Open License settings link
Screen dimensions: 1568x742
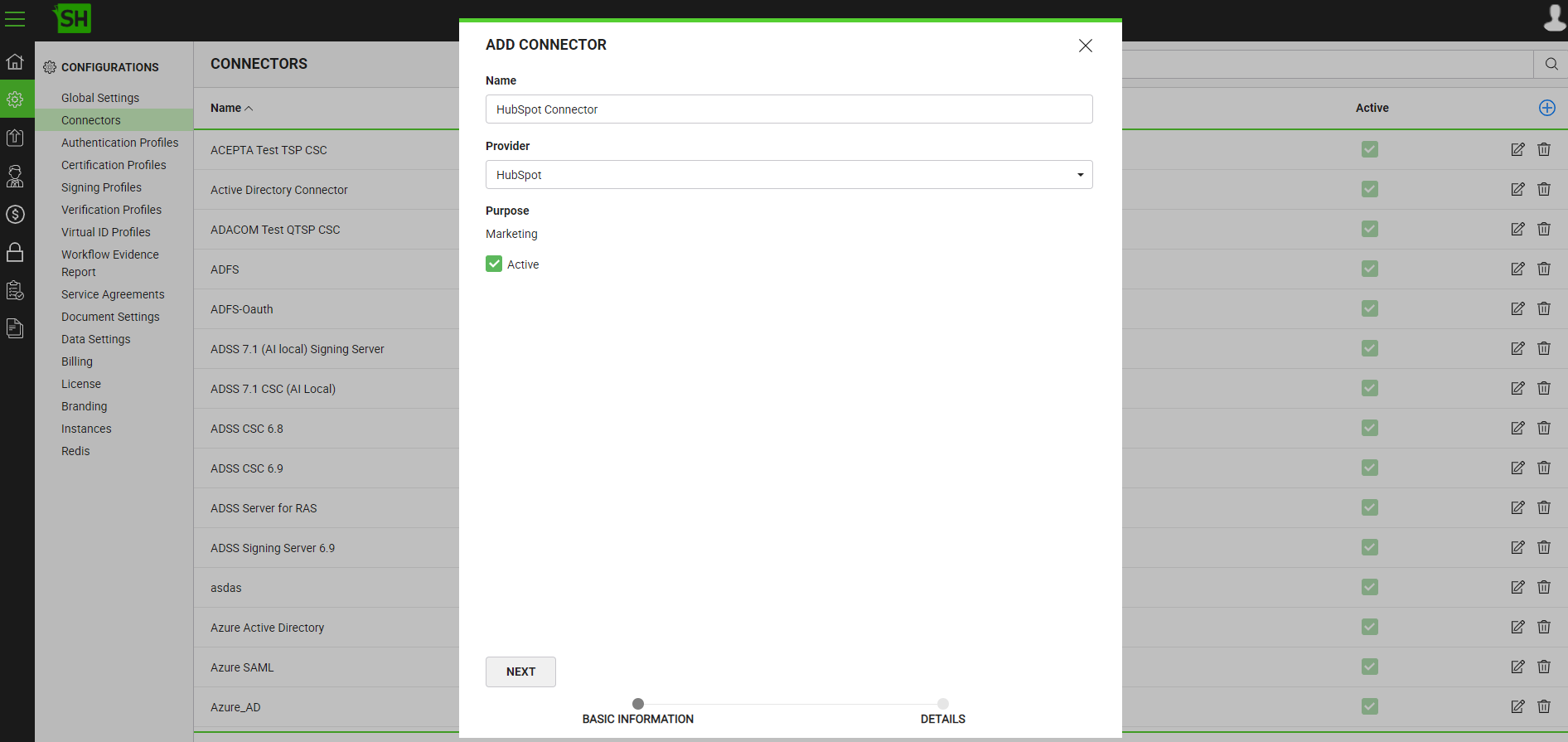[x=81, y=384]
